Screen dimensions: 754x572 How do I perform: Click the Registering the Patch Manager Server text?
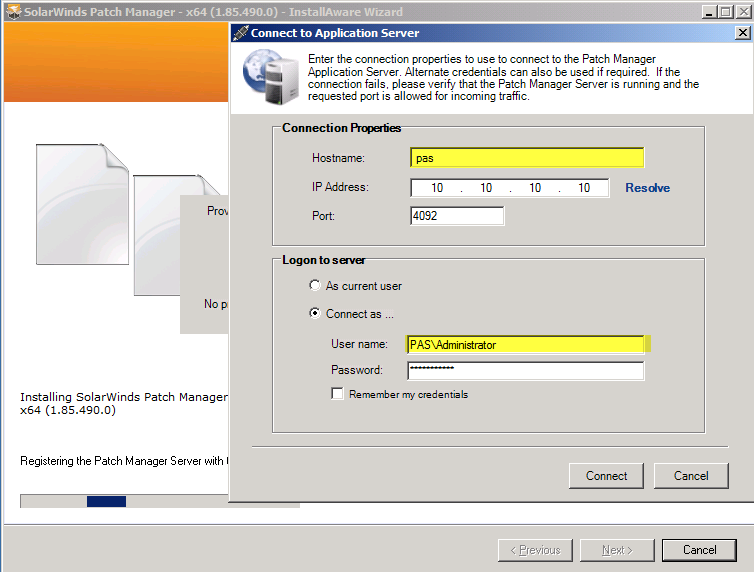124,461
